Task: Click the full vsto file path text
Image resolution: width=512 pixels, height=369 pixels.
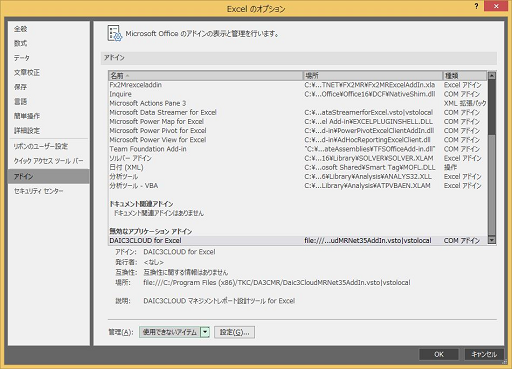Action: 277,283
